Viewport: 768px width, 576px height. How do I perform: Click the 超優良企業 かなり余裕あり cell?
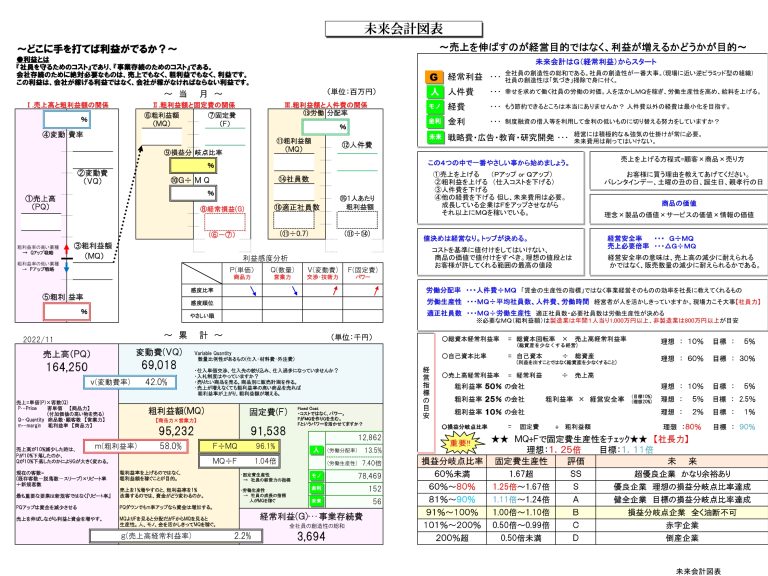click(682, 474)
